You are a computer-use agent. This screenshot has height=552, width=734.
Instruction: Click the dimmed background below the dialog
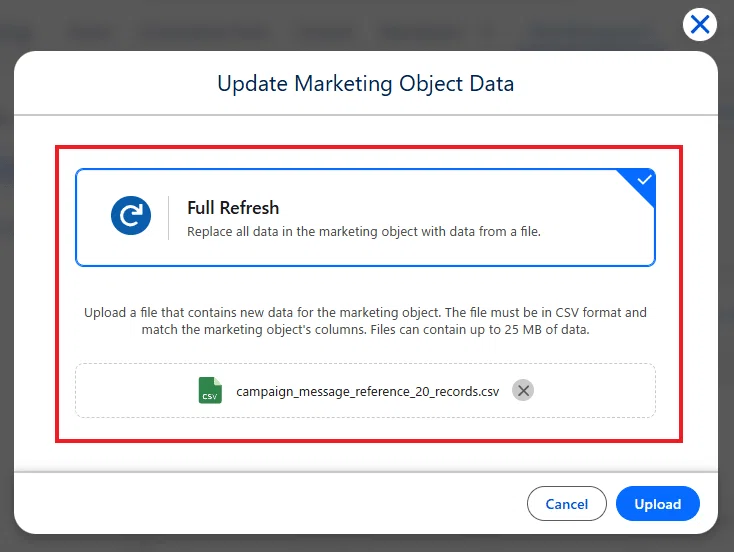tap(367, 544)
